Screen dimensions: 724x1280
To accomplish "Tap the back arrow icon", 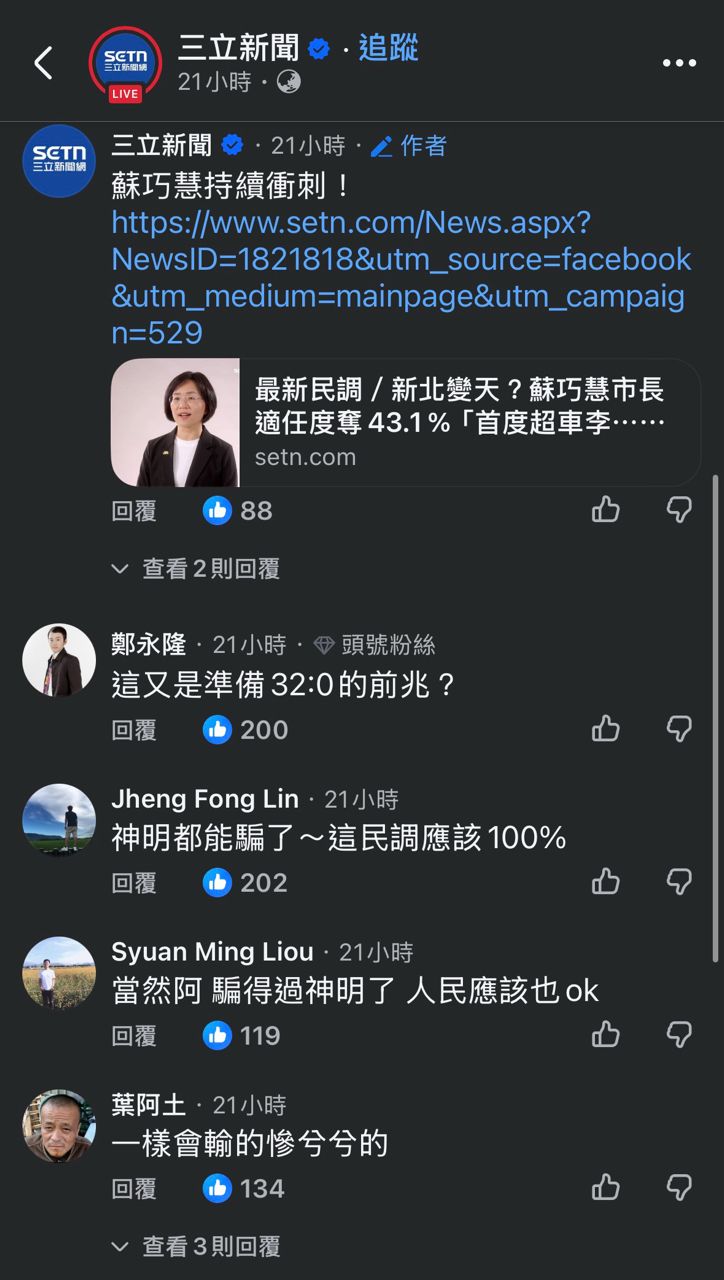I will tap(43, 63).
